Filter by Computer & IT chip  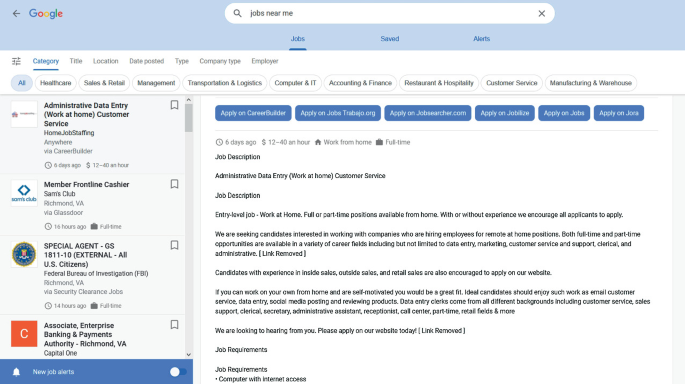point(295,83)
